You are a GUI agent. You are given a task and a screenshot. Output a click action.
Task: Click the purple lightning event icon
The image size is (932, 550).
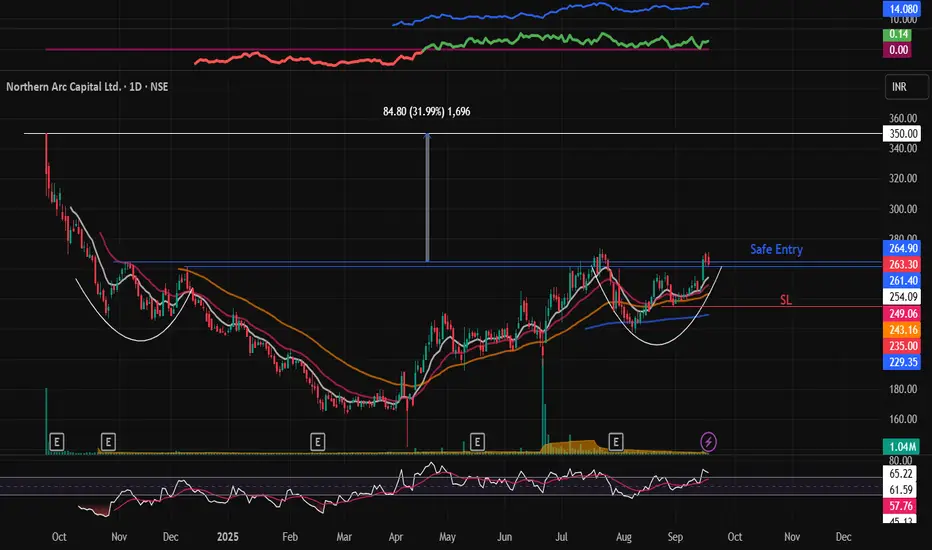tap(708, 440)
